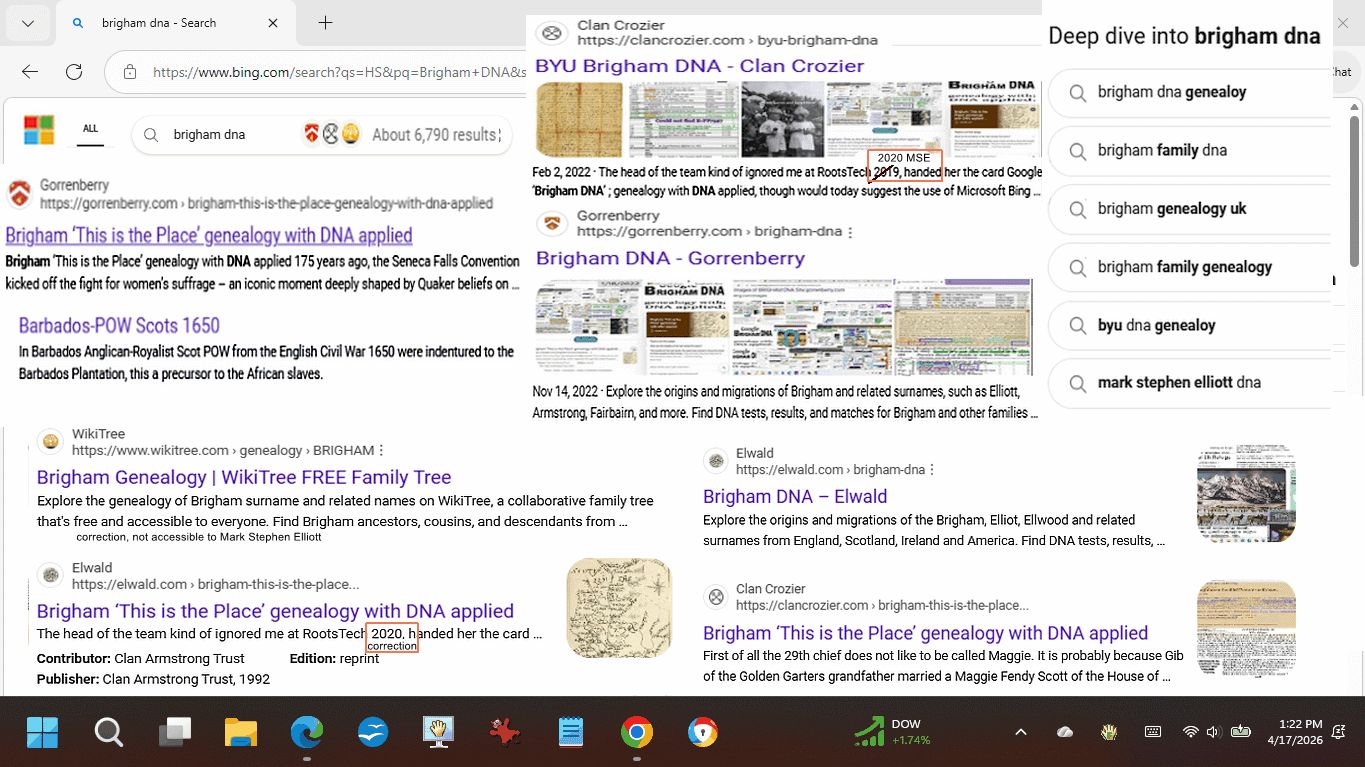Go back using the browser back arrow
This screenshot has height=767, width=1365.
[x=29, y=72]
